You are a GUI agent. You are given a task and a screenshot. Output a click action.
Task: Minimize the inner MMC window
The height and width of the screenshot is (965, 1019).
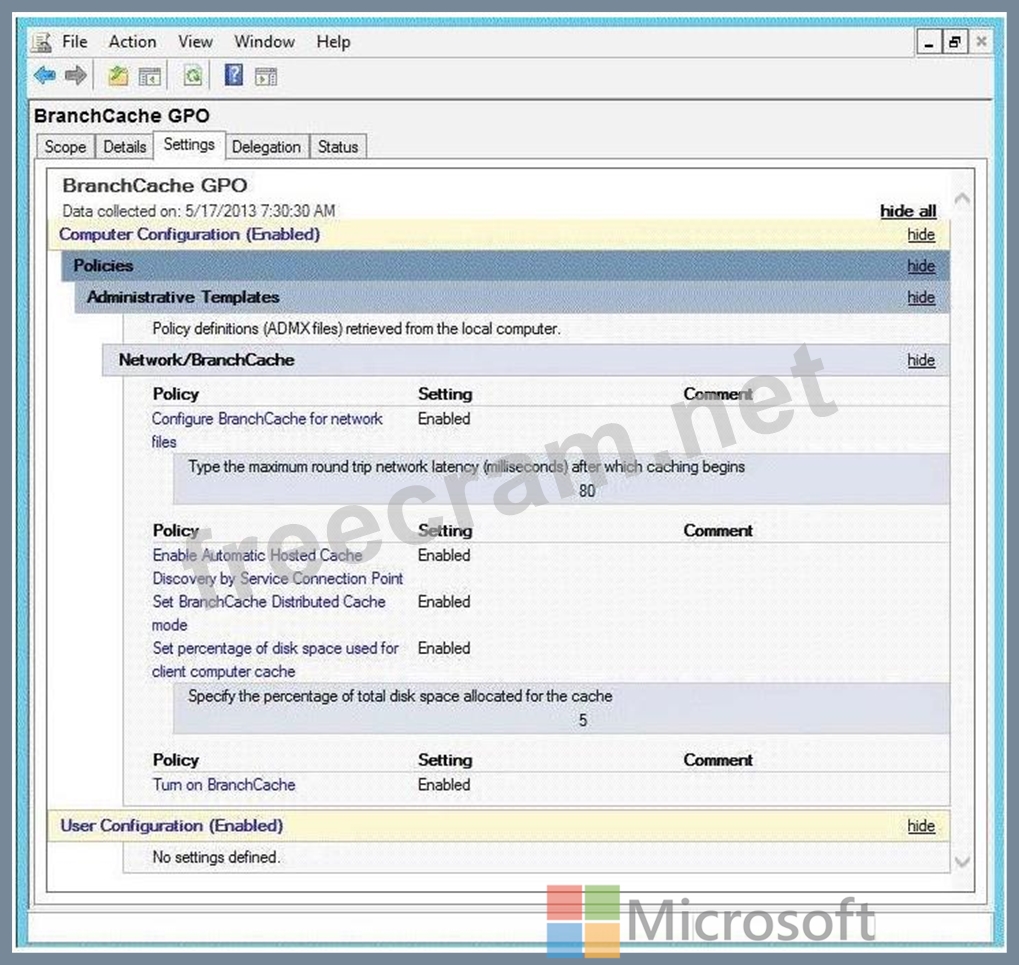(929, 43)
